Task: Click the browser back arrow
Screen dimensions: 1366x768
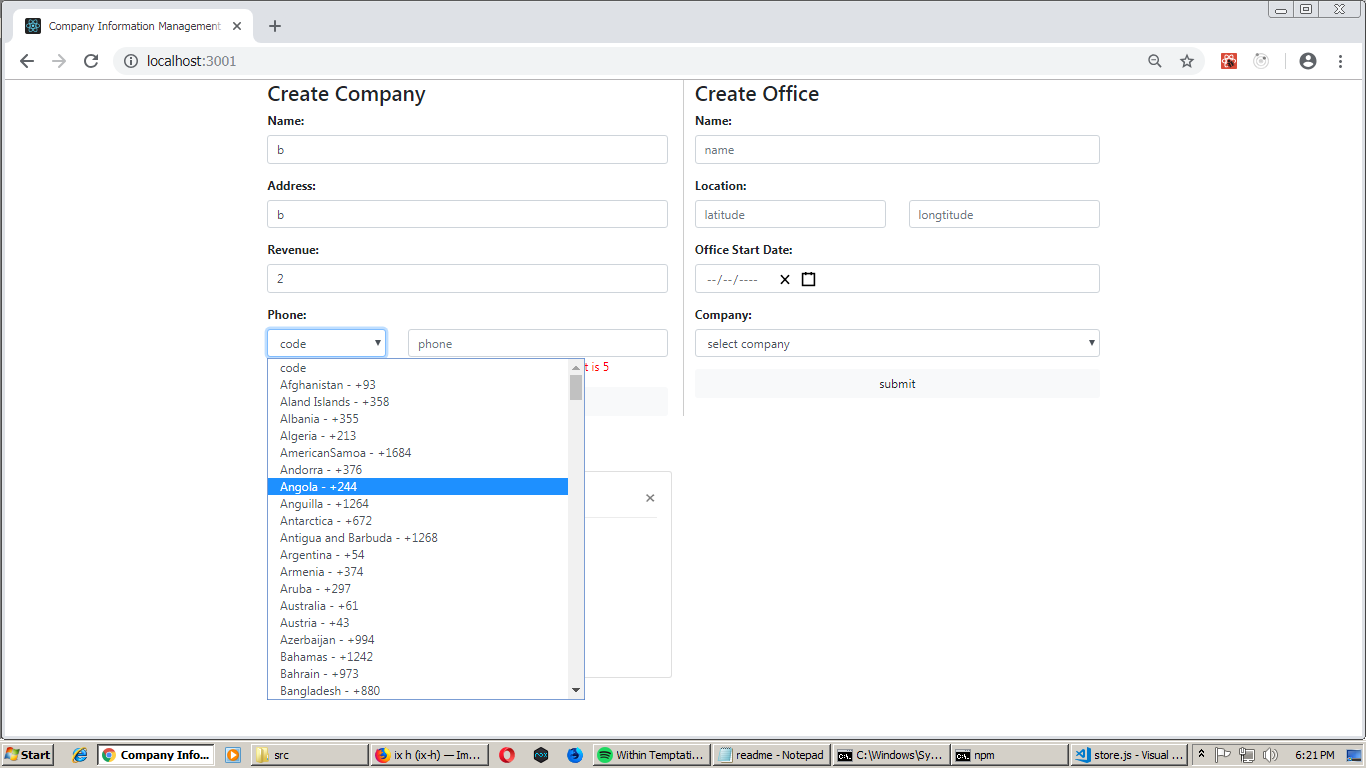Action: point(27,61)
